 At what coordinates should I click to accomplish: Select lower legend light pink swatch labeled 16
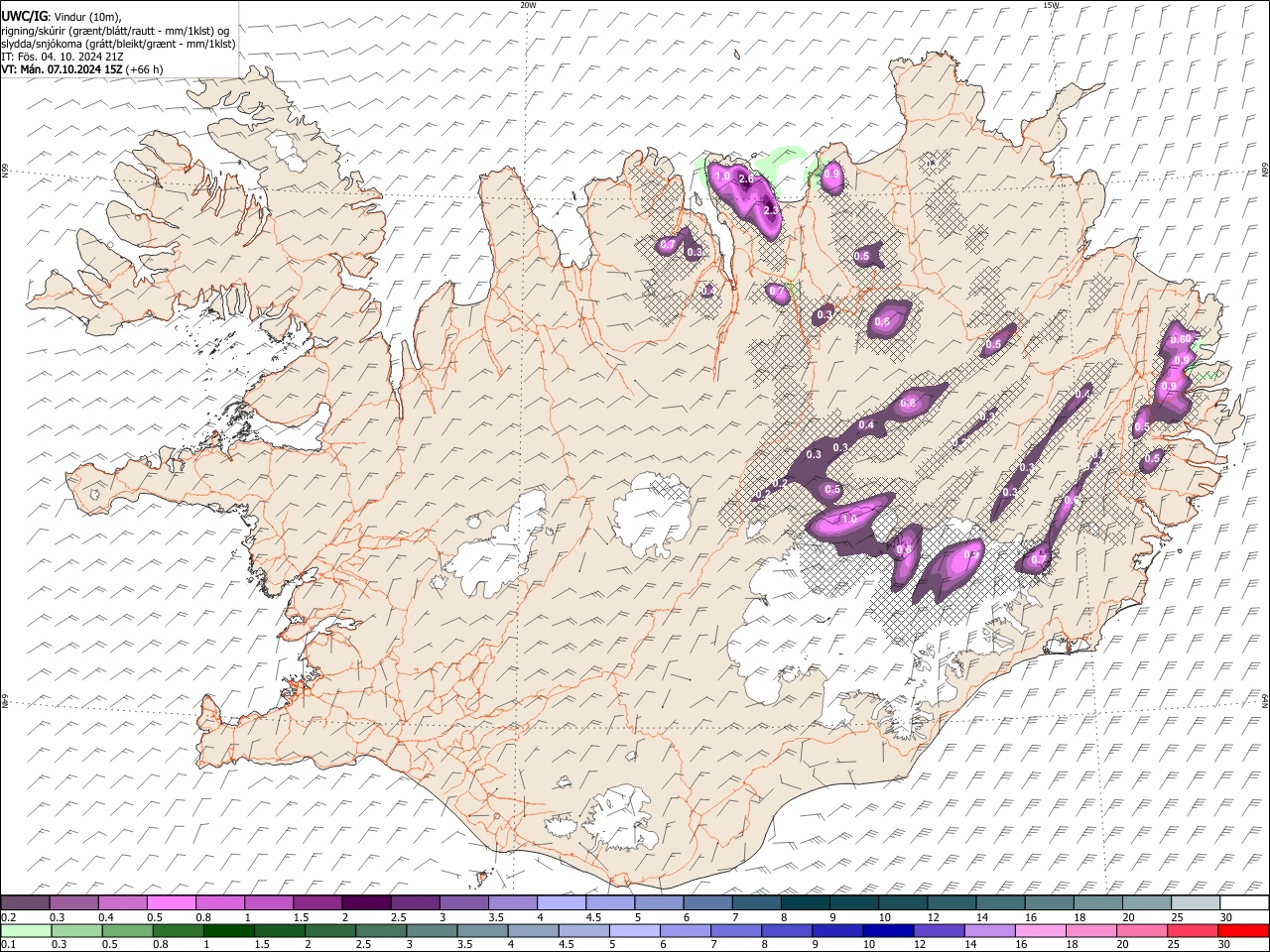tap(1040, 930)
